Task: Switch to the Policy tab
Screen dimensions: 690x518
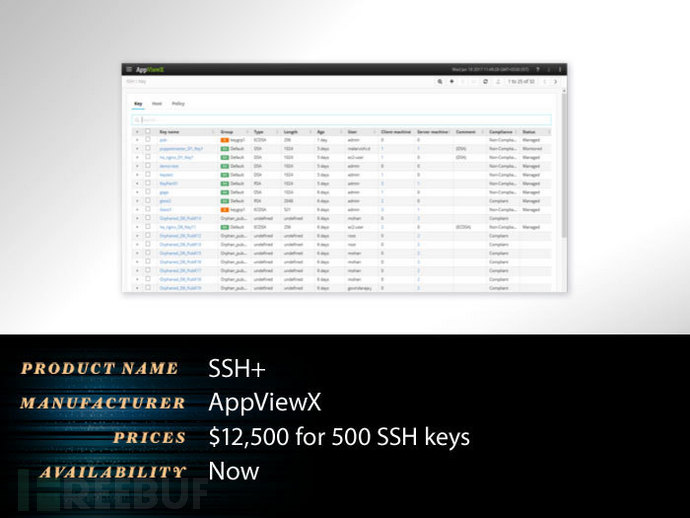Action: point(178,104)
